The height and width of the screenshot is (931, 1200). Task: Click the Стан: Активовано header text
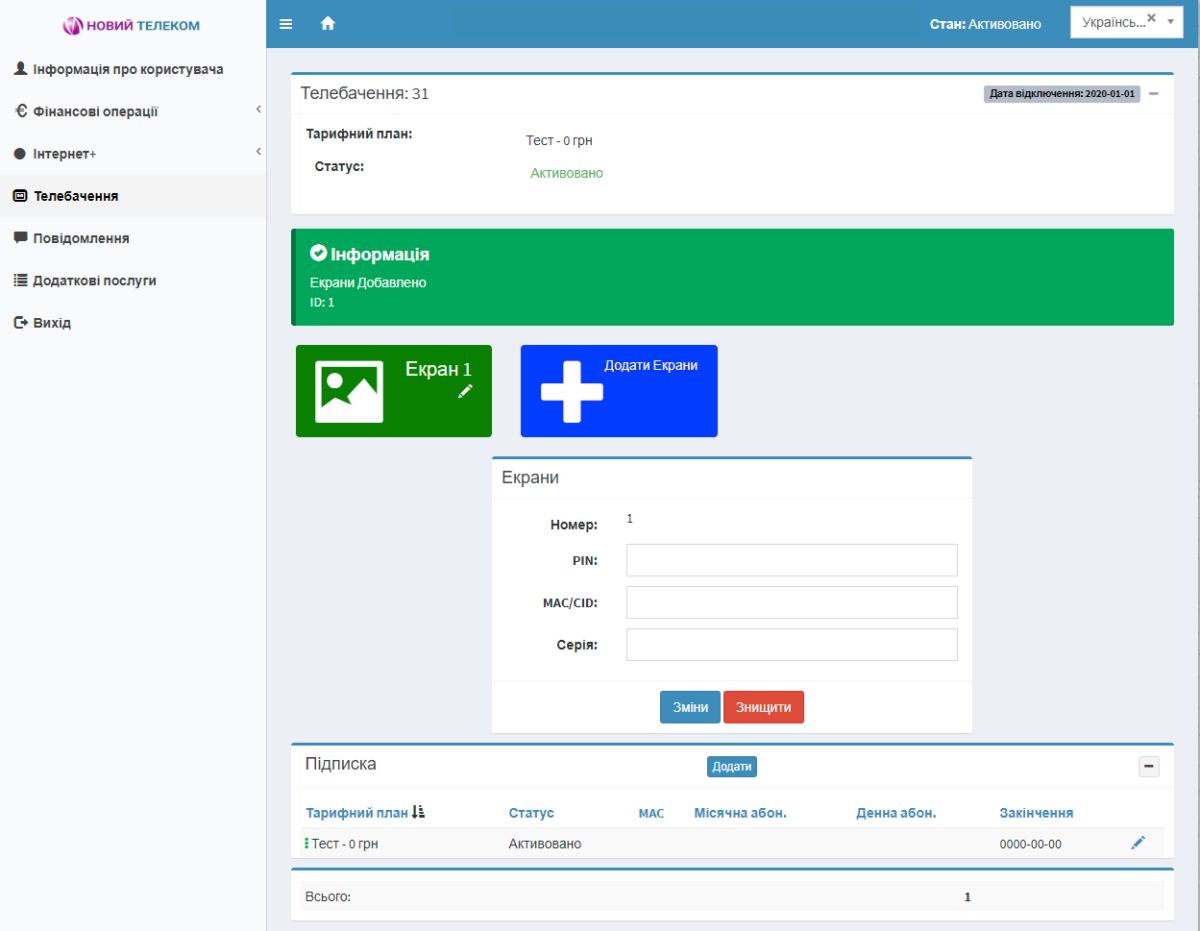coord(985,24)
